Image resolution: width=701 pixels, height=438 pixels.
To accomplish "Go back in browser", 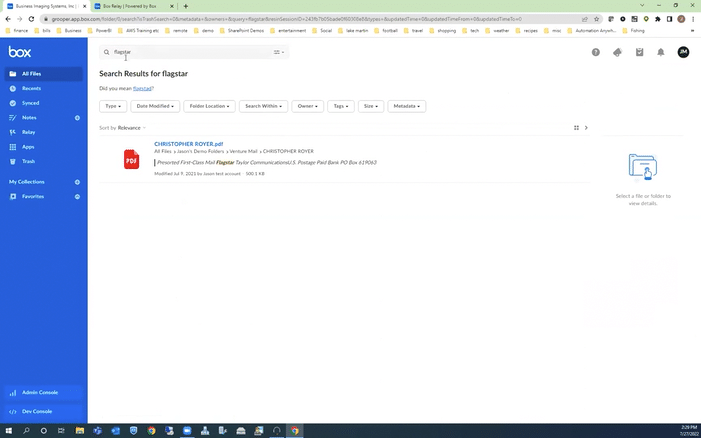I will 8,19.
